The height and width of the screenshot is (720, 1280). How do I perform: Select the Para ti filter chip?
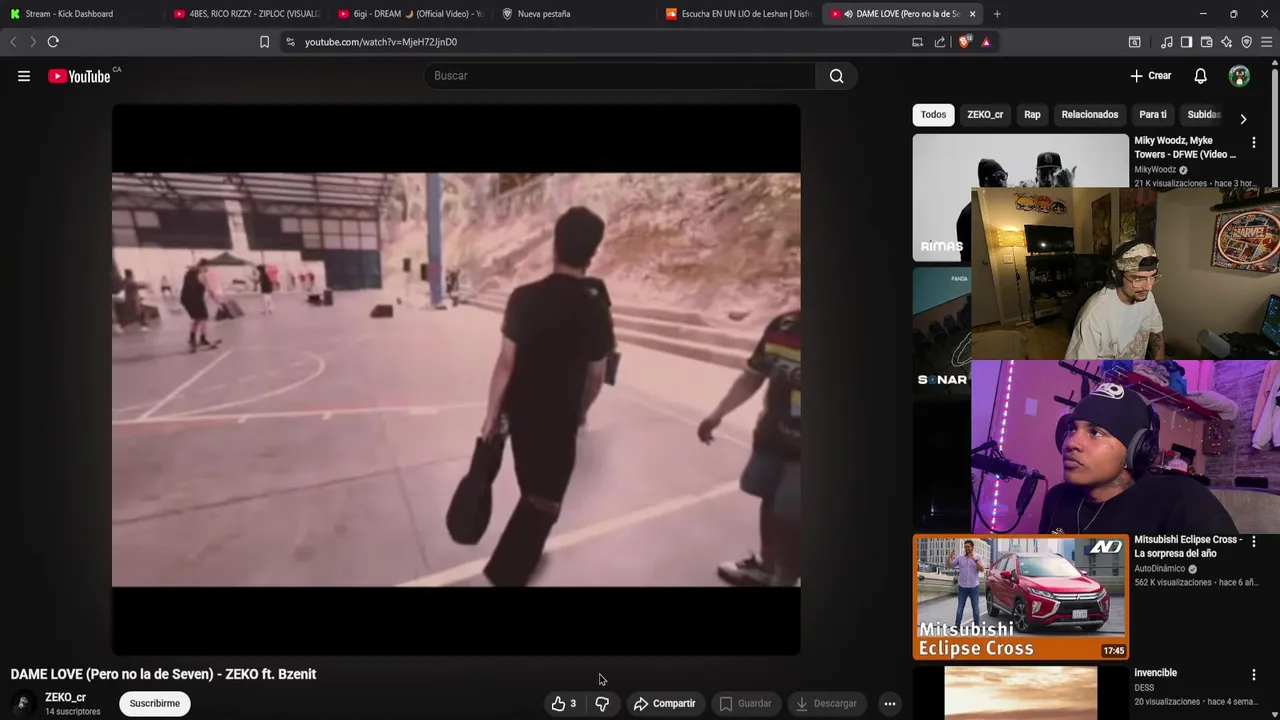pyautogui.click(x=1152, y=114)
